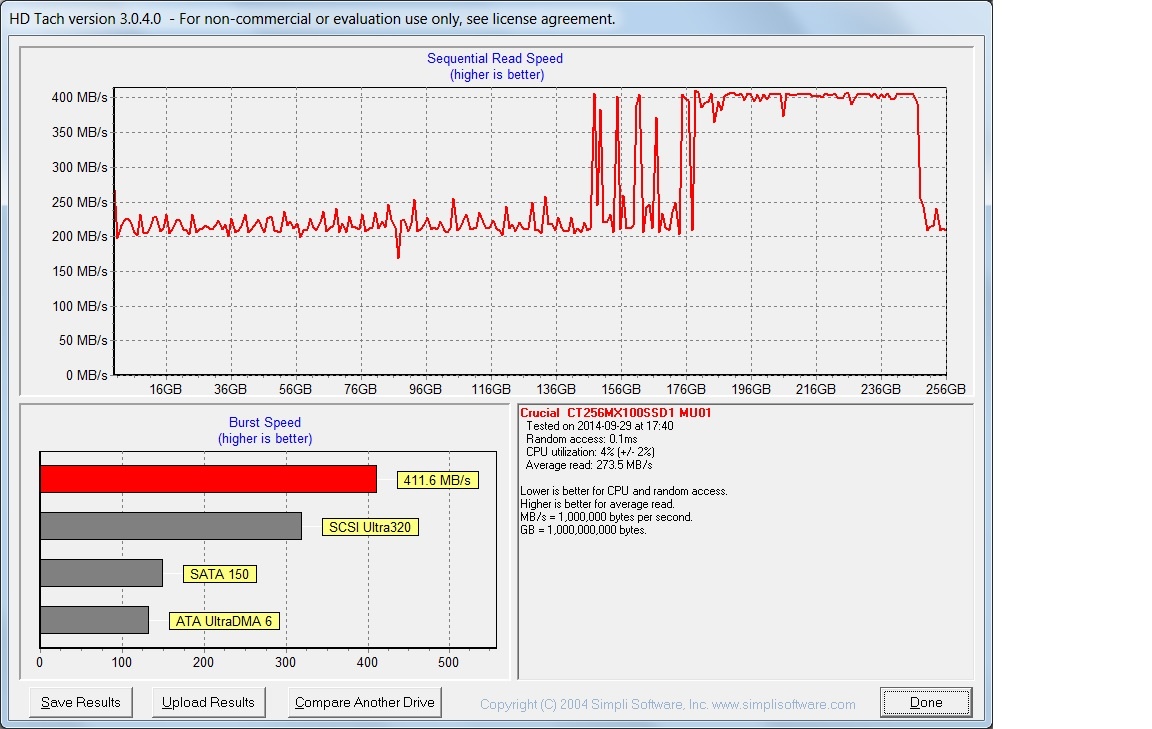This screenshot has height=729, width=1152.
Task: Click the Done button
Action: (x=926, y=703)
